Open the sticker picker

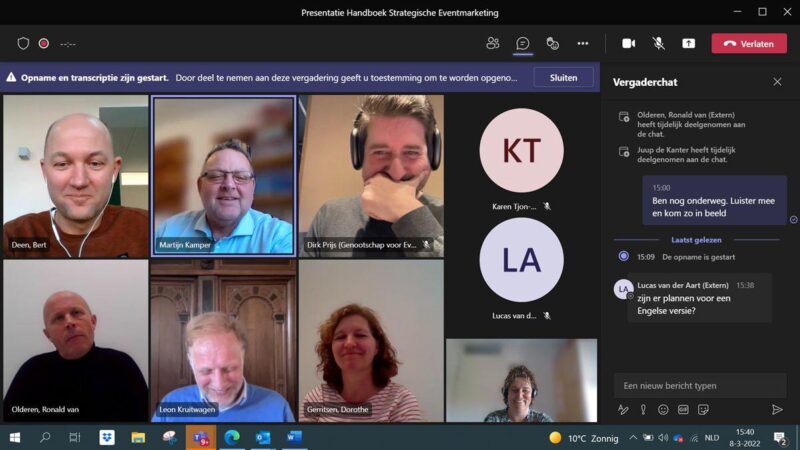703,409
